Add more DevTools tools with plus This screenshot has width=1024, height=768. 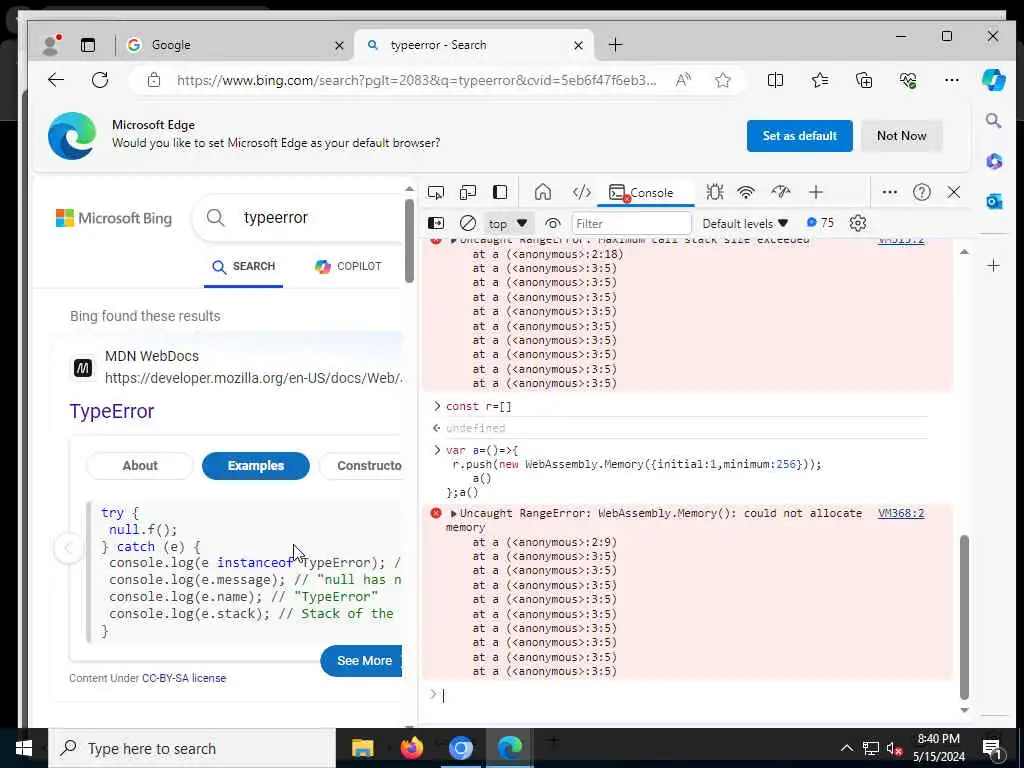point(816,193)
